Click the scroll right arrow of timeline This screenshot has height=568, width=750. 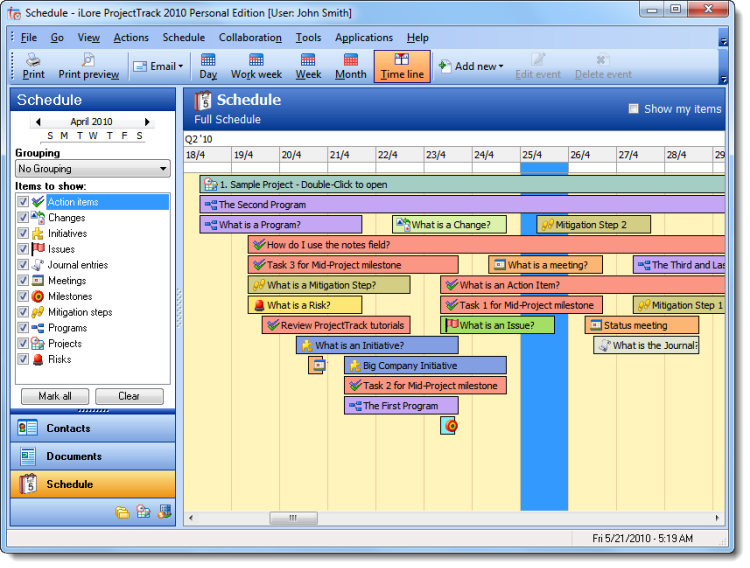(x=717, y=518)
